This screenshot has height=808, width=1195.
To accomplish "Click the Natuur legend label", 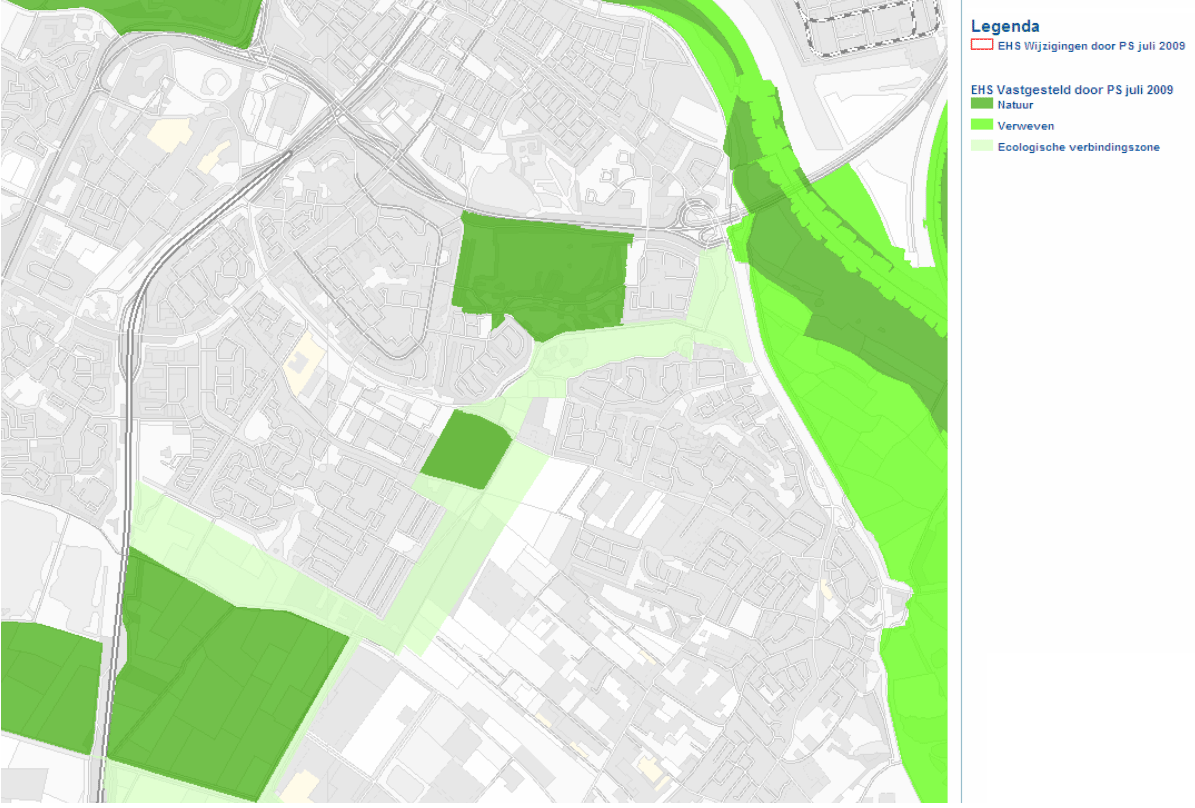I will point(1015,105).
